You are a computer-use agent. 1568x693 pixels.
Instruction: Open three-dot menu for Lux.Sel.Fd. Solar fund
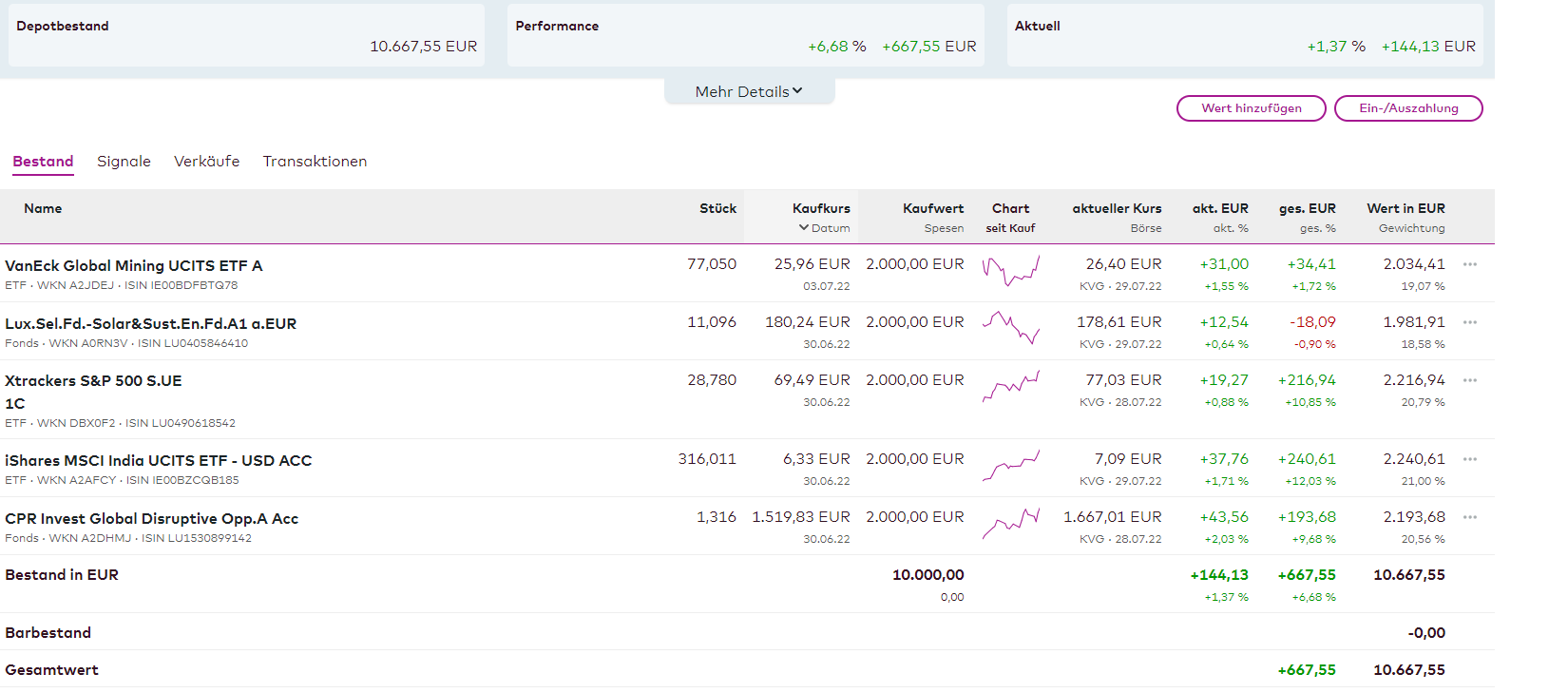(x=1469, y=322)
